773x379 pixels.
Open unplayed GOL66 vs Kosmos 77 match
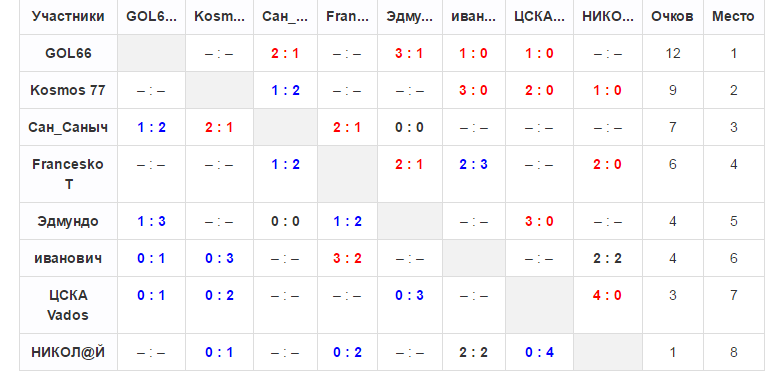219,53
